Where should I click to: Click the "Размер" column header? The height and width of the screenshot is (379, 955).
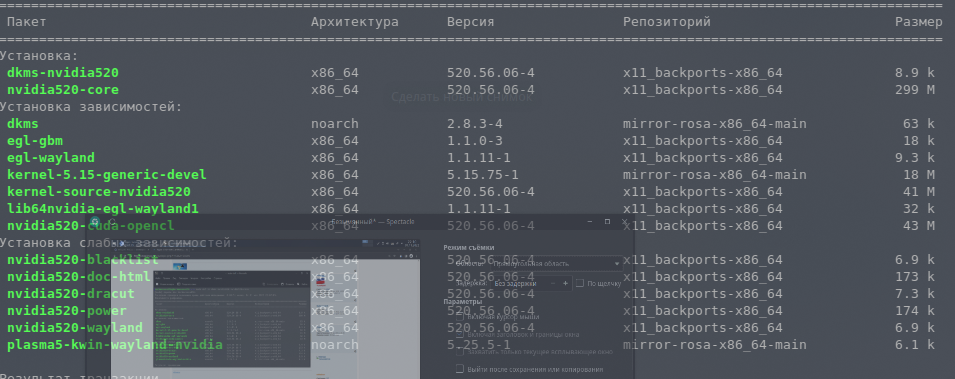coord(918,22)
